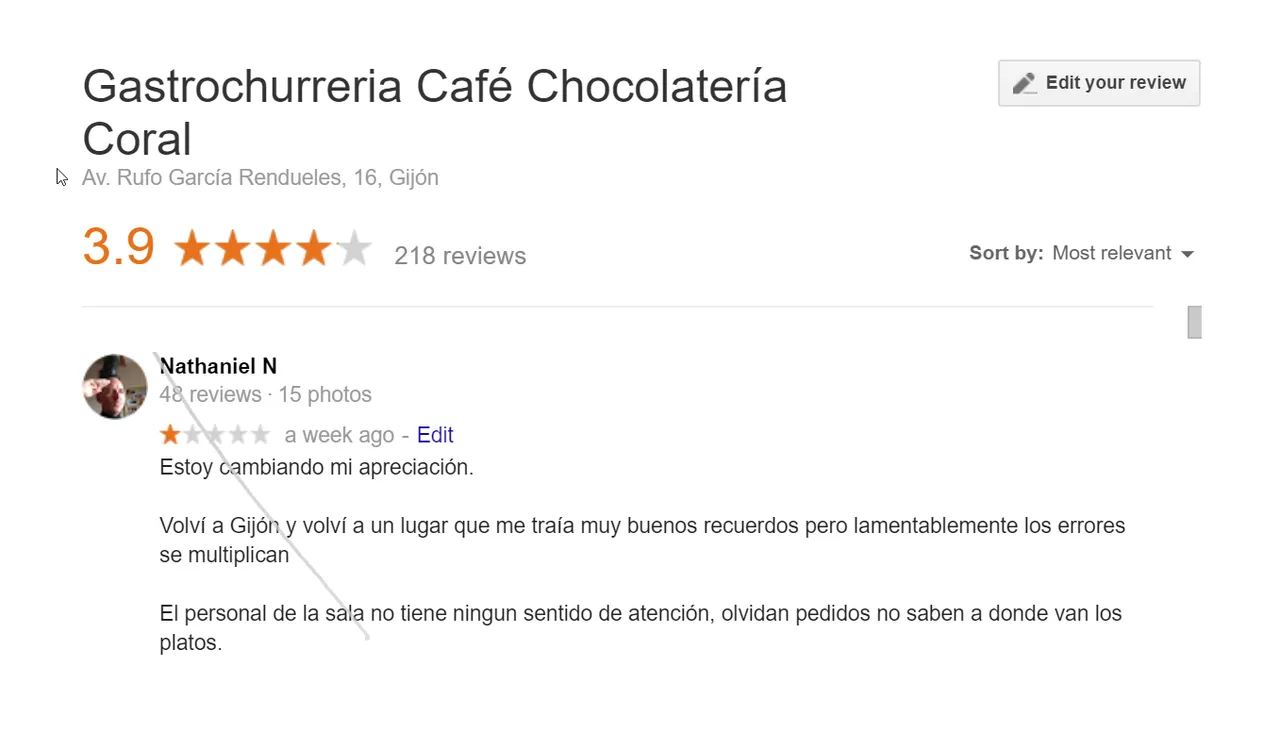Click the Edit your review button
The image size is (1280, 734).
[x=1099, y=83]
